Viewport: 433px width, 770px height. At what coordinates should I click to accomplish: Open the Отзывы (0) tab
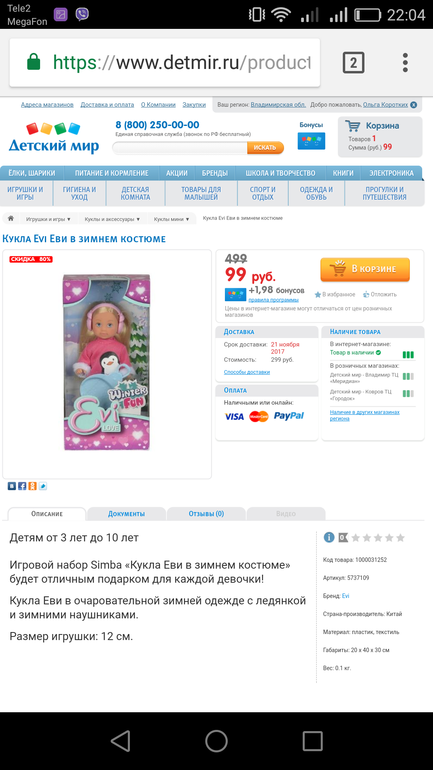tap(206, 514)
